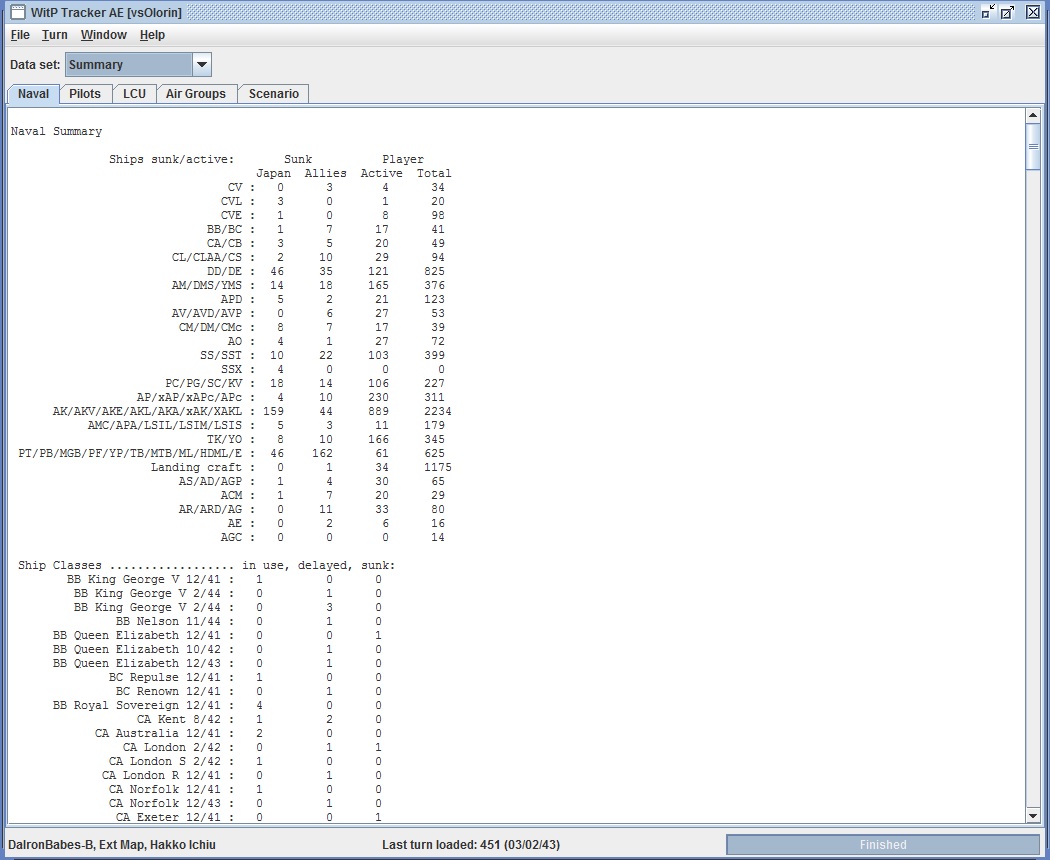The height and width of the screenshot is (860, 1050).
Task: Click total value 1175
Action: click(437, 467)
